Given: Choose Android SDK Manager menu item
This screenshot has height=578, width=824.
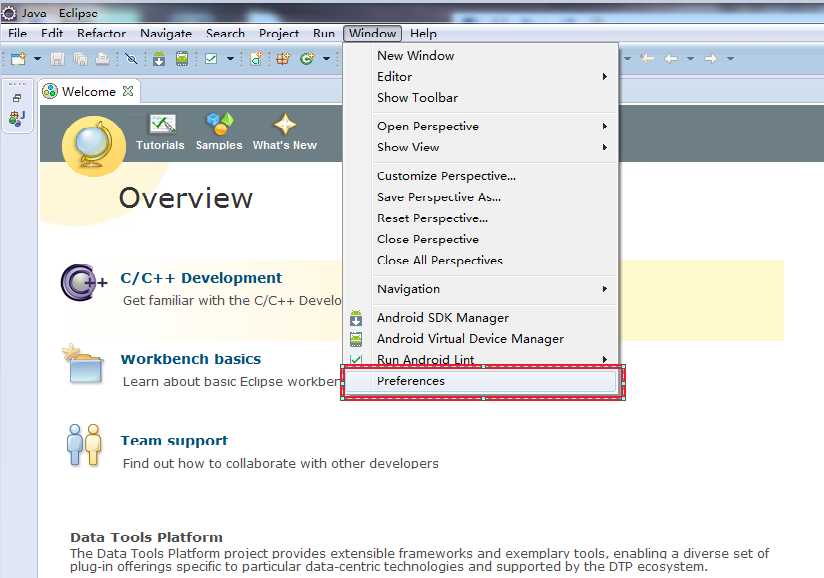Looking at the screenshot, I should pos(481,318).
